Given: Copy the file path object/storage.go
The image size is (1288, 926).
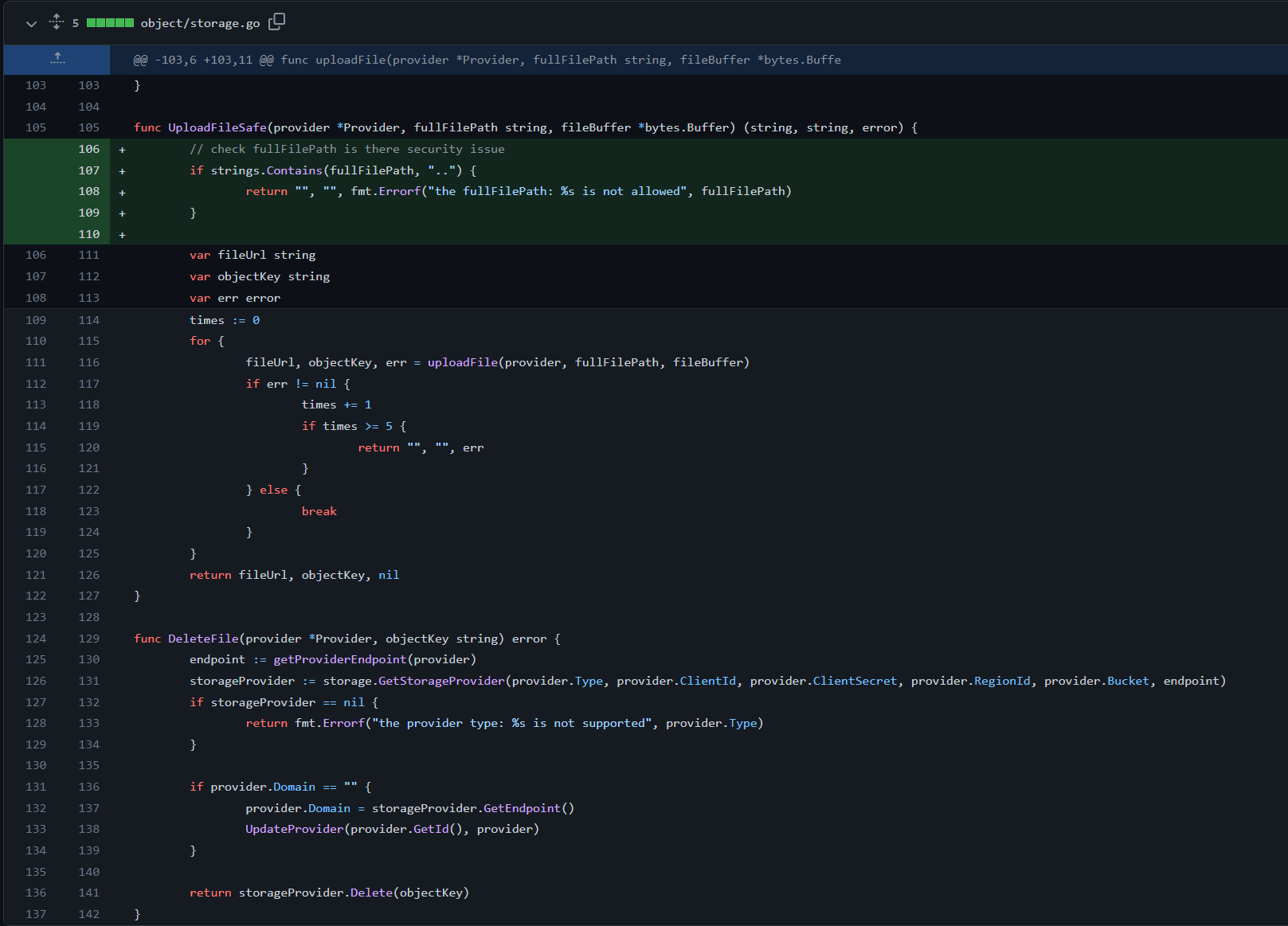Looking at the screenshot, I should (276, 23).
